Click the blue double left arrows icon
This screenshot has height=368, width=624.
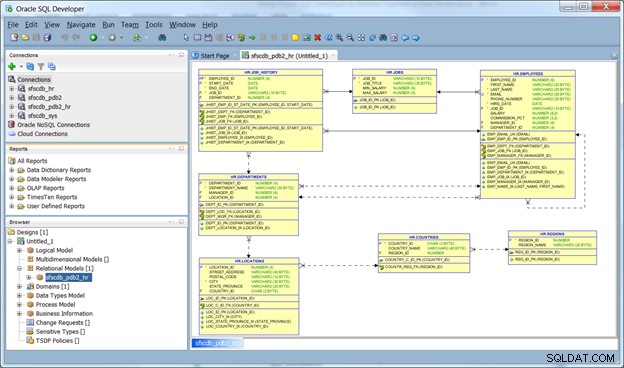(x=328, y=37)
